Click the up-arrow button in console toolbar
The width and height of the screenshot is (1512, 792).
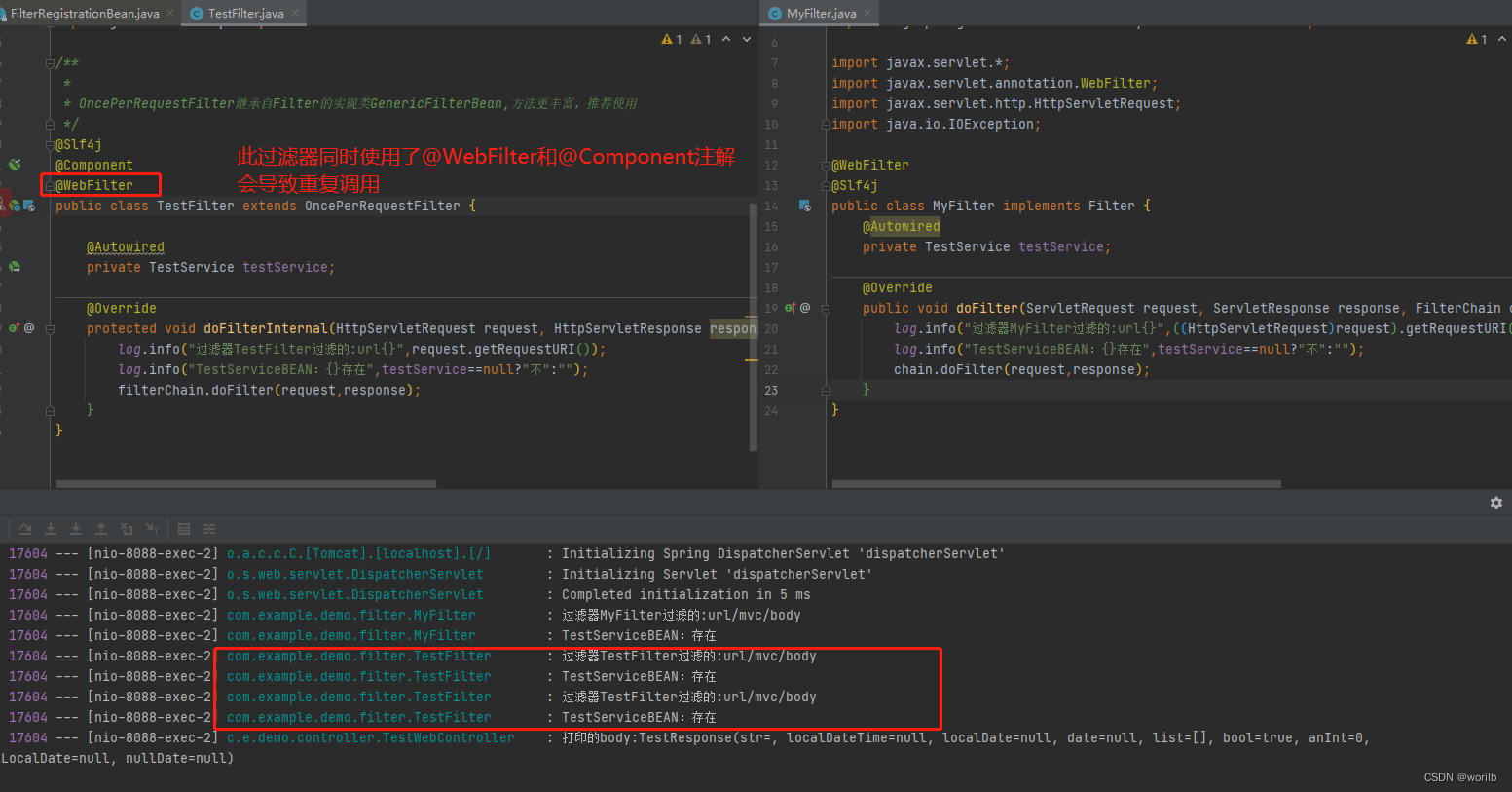pyautogui.click(x=101, y=529)
